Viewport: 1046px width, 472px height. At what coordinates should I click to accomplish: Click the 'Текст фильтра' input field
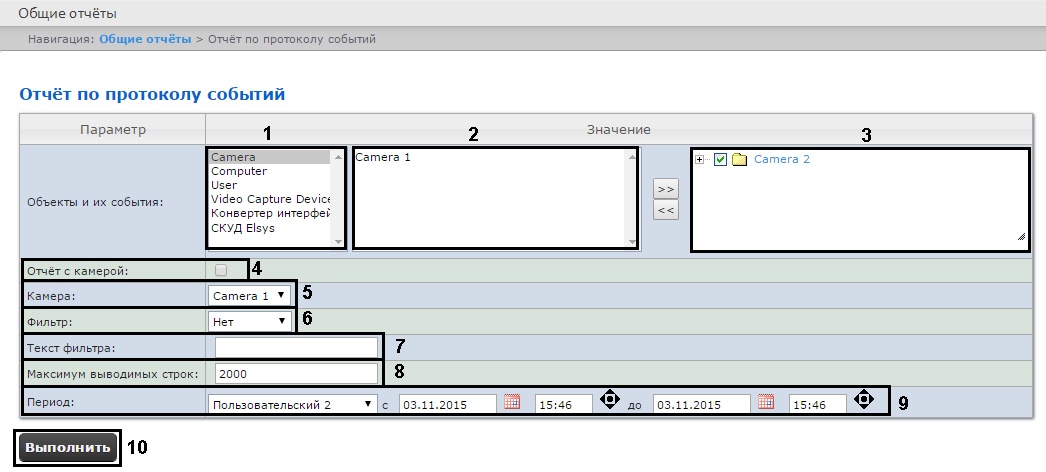[x=296, y=347]
